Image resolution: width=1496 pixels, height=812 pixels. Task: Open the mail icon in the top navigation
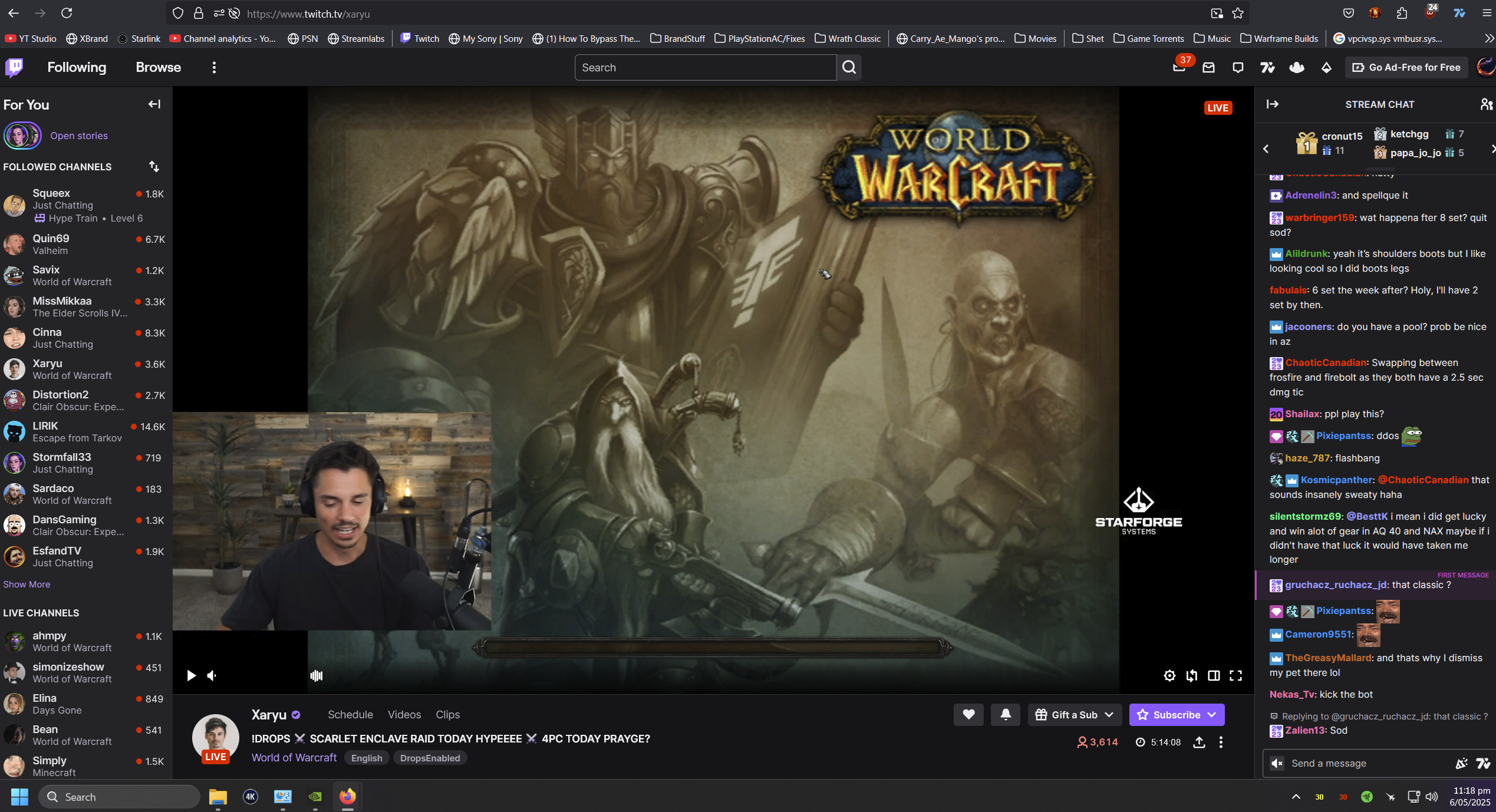click(1208, 67)
